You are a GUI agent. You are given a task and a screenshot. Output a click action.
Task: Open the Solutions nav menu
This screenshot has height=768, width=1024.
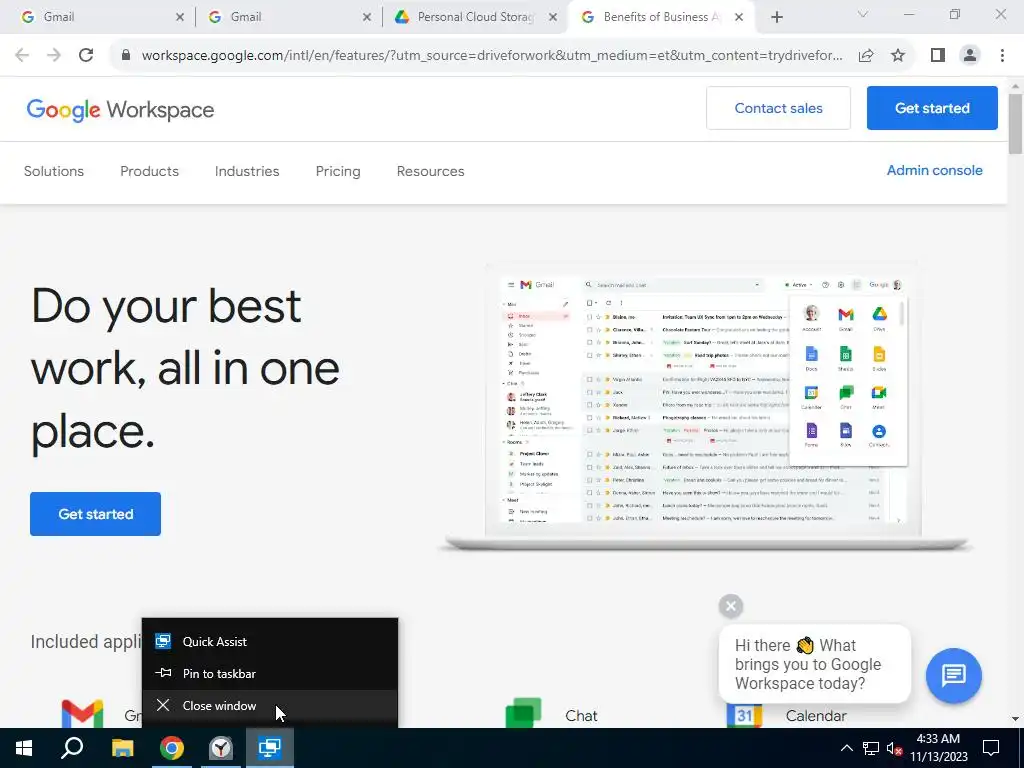(54, 171)
